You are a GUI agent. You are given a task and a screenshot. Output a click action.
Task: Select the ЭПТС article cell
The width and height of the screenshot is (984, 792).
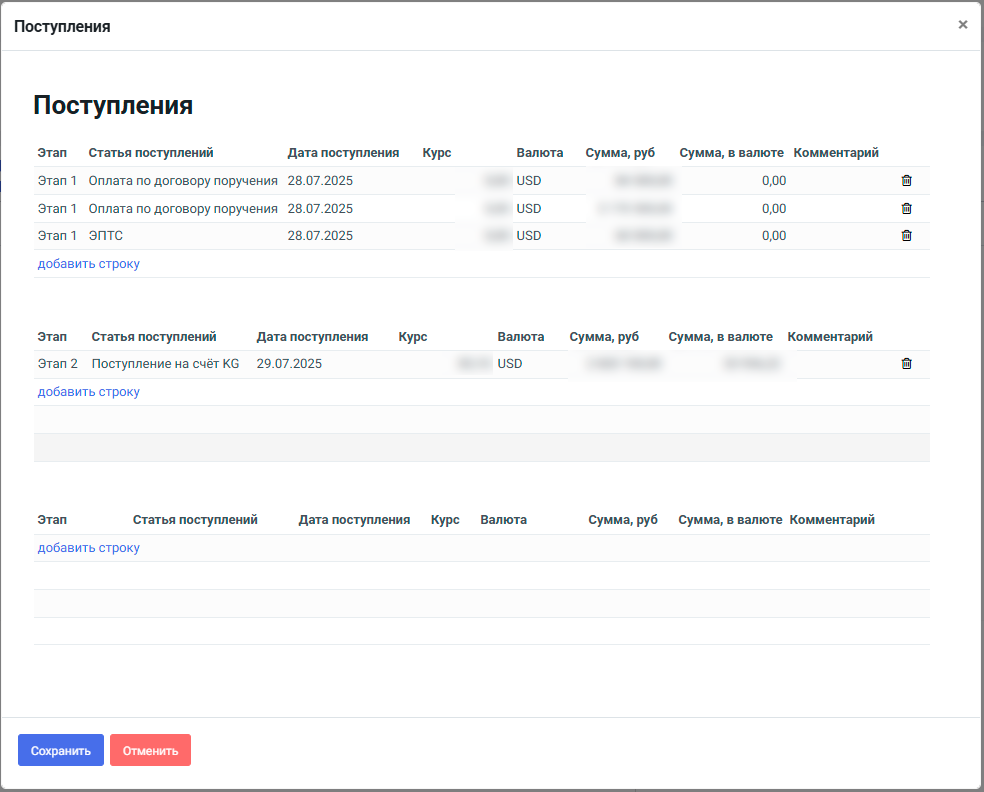[x=106, y=236]
